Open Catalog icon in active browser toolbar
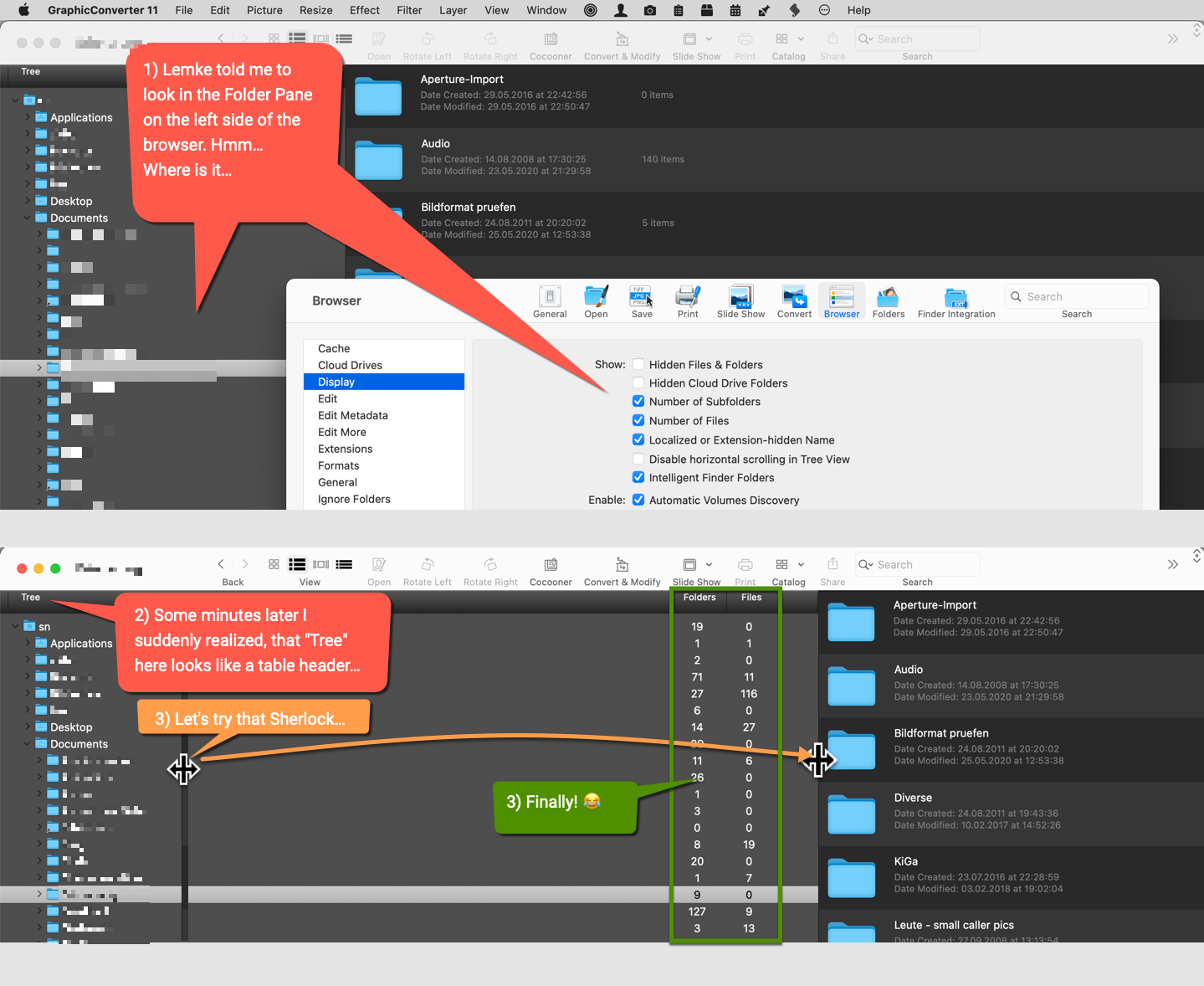The image size is (1204, 986). [x=782, y=565]
